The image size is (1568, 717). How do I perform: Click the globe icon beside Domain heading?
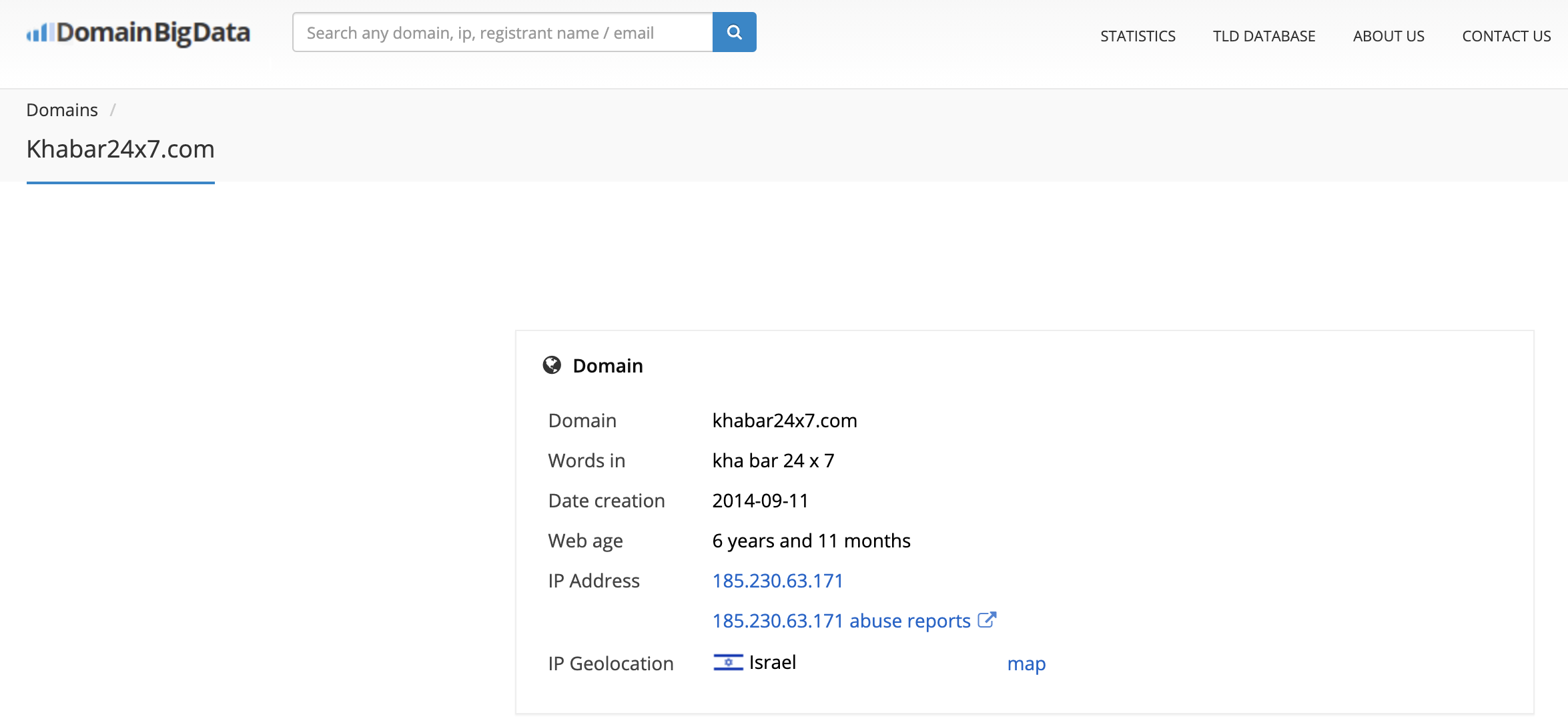coord(552,365)
